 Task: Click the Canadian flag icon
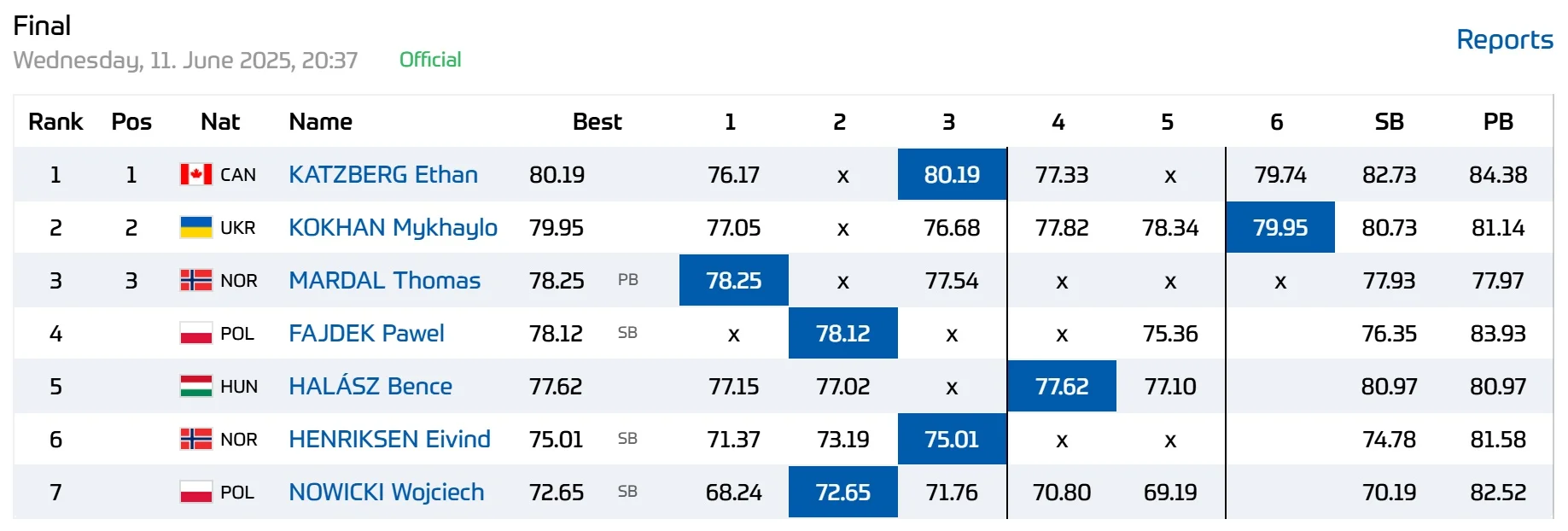tap(195, 175)
